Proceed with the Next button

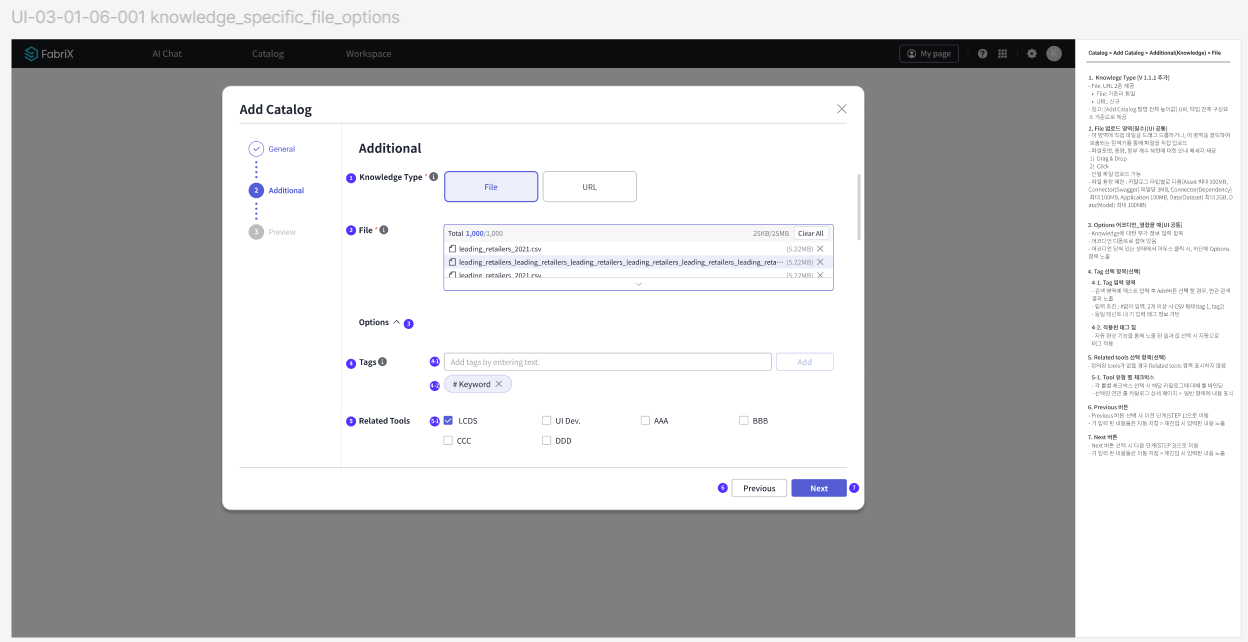[x=819, y=488]
